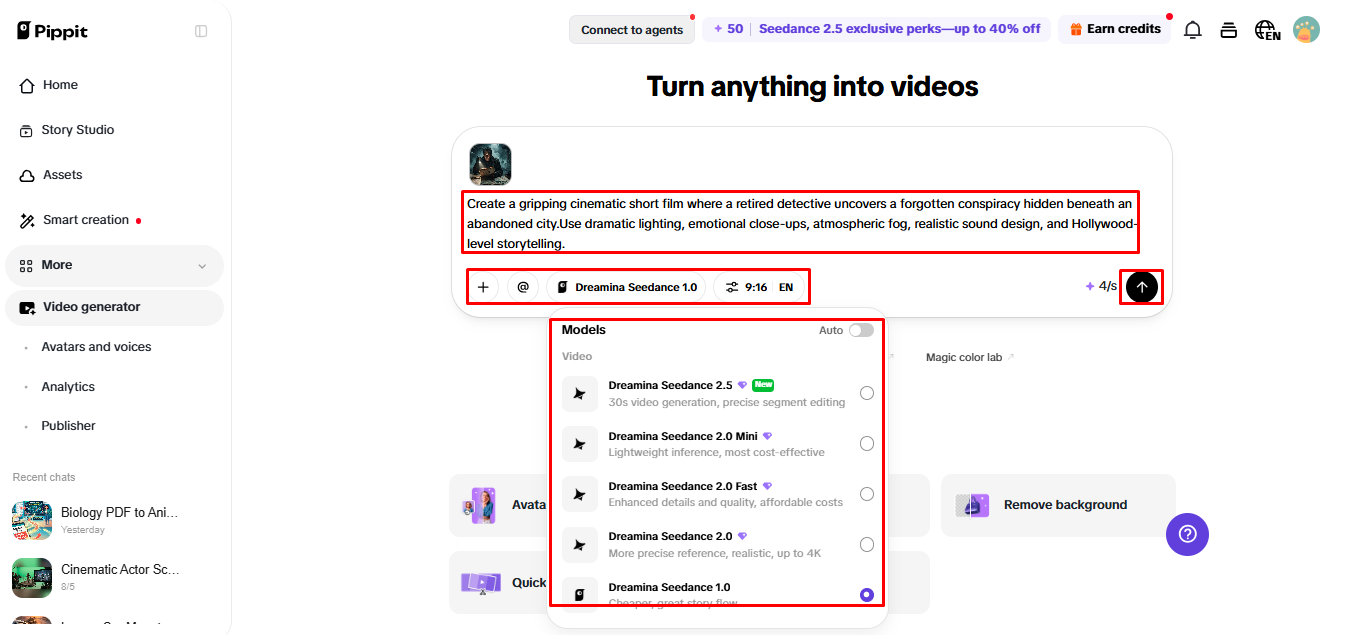Select the Dreamina Seedance 2.0 Fast radio button

pyautogui.click(x=867, y=494)
